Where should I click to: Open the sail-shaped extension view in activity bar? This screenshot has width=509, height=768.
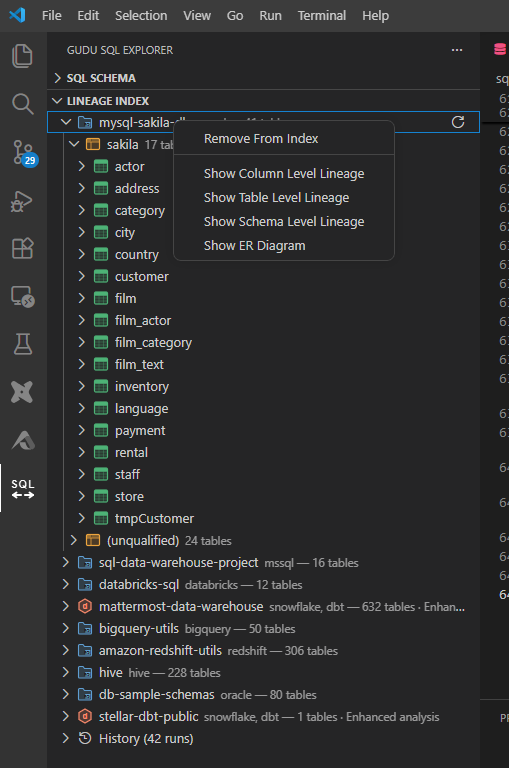point(24,440)
